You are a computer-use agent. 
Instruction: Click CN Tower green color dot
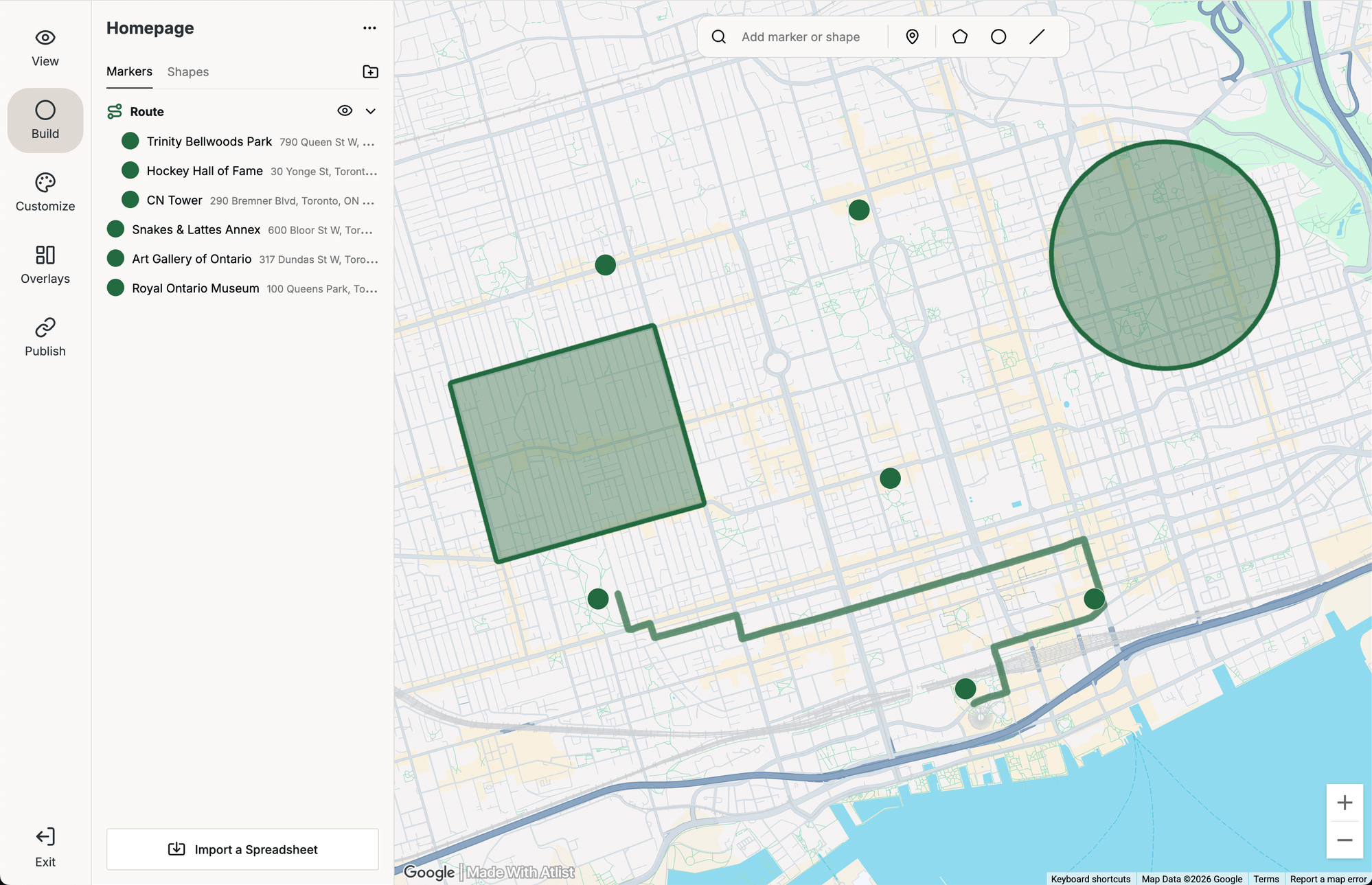point(130,200)
